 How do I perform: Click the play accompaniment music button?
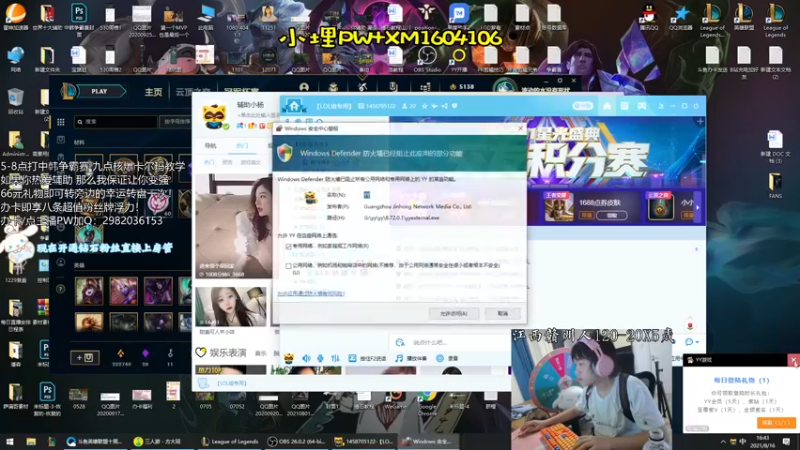(411, 358)
